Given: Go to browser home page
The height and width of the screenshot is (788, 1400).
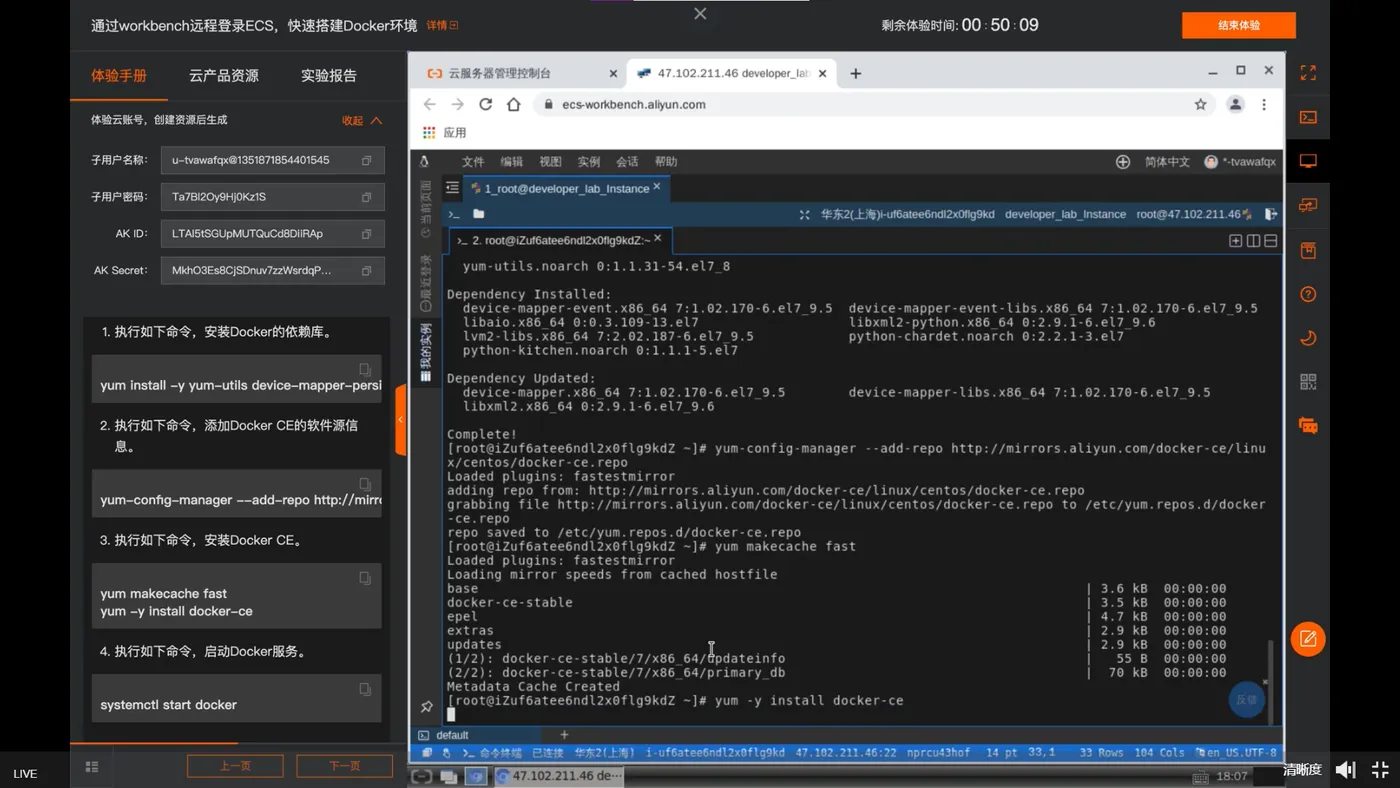Looking at the screenshot, I should click(513, 104).
